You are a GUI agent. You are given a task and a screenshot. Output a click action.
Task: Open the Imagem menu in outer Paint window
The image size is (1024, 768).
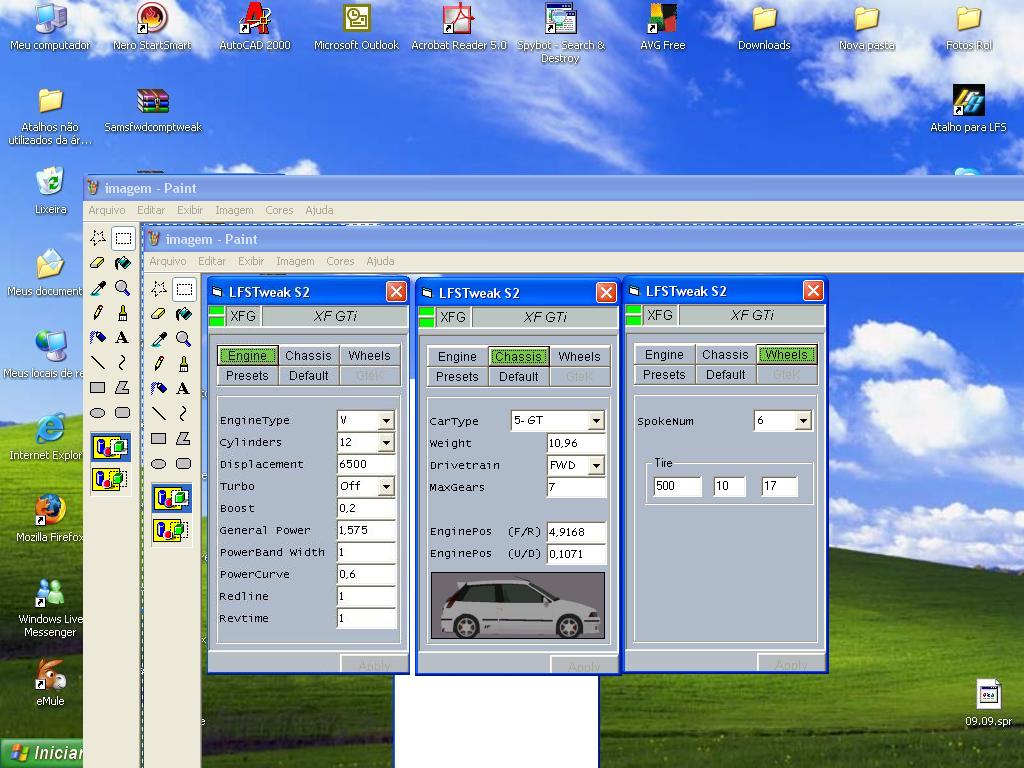(234, 210)
